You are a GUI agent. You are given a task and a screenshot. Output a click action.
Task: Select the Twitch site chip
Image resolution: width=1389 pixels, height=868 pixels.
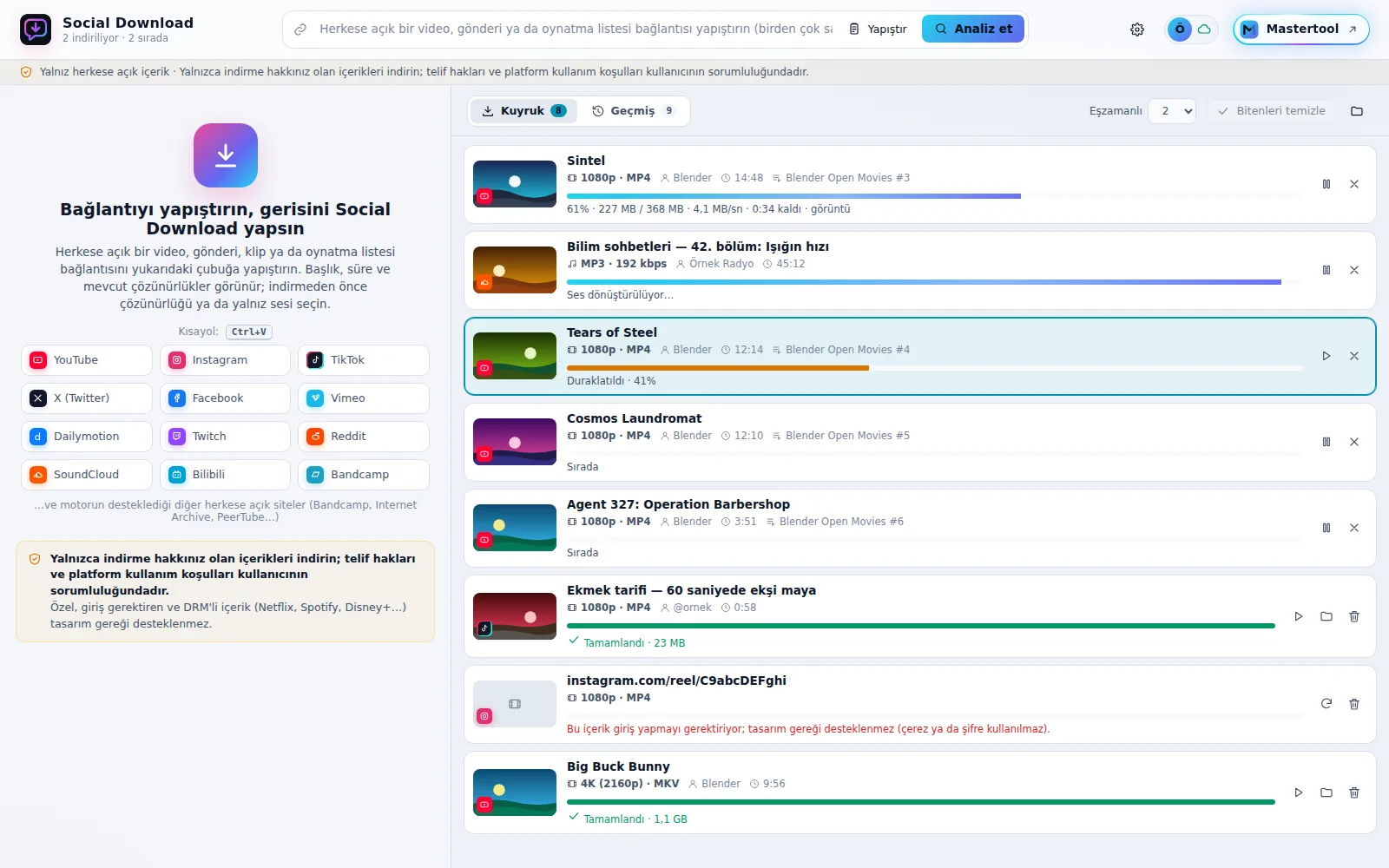225,437
